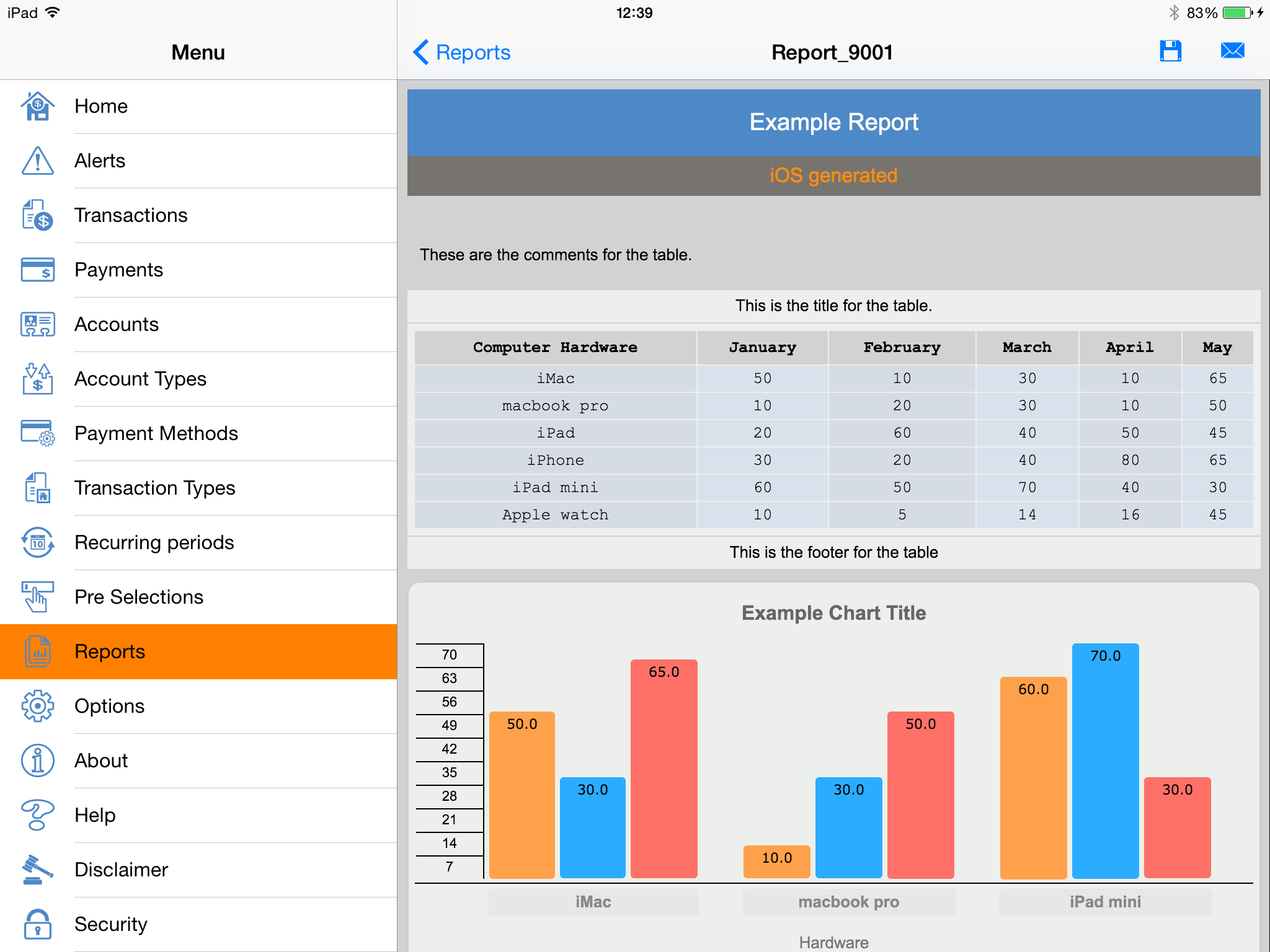Tap the macbook pro chart label

[848, 902]
